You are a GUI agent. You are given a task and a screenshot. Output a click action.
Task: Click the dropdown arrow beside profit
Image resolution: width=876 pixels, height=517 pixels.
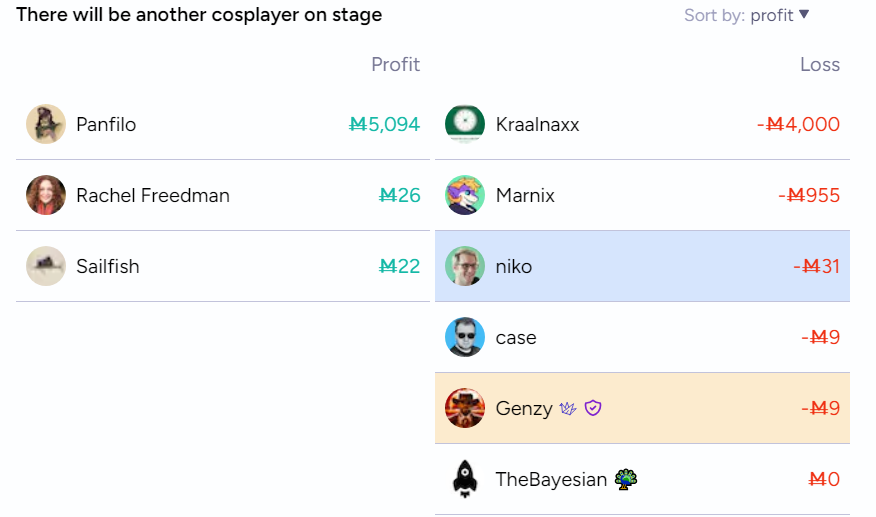[x=804, y=14]
